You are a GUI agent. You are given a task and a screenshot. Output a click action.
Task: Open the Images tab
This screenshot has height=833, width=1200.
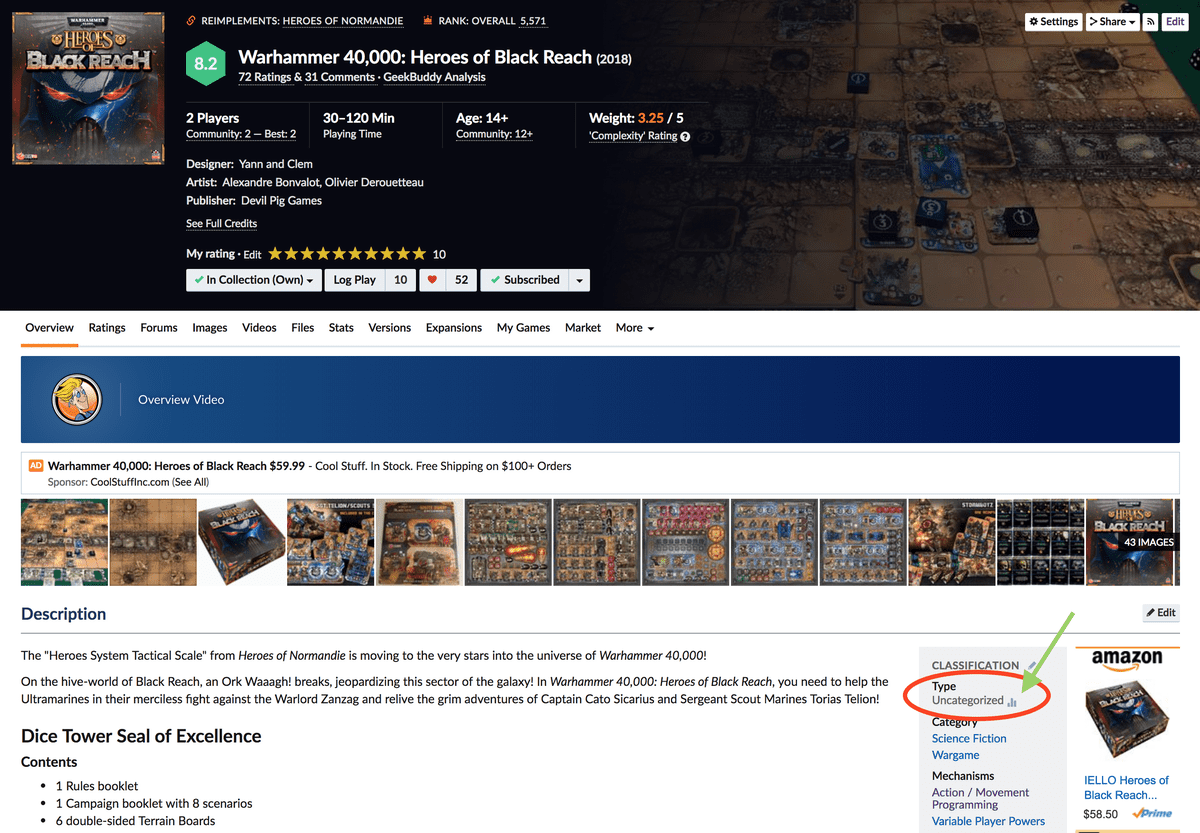click(210, 328)
